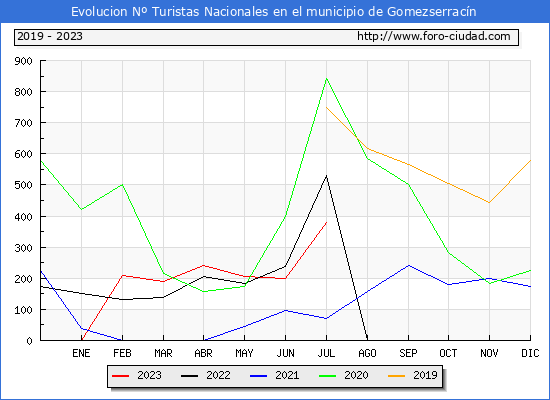Click the green 2020 line peak at JUL
550x400 pixels.
pos(326,79)
